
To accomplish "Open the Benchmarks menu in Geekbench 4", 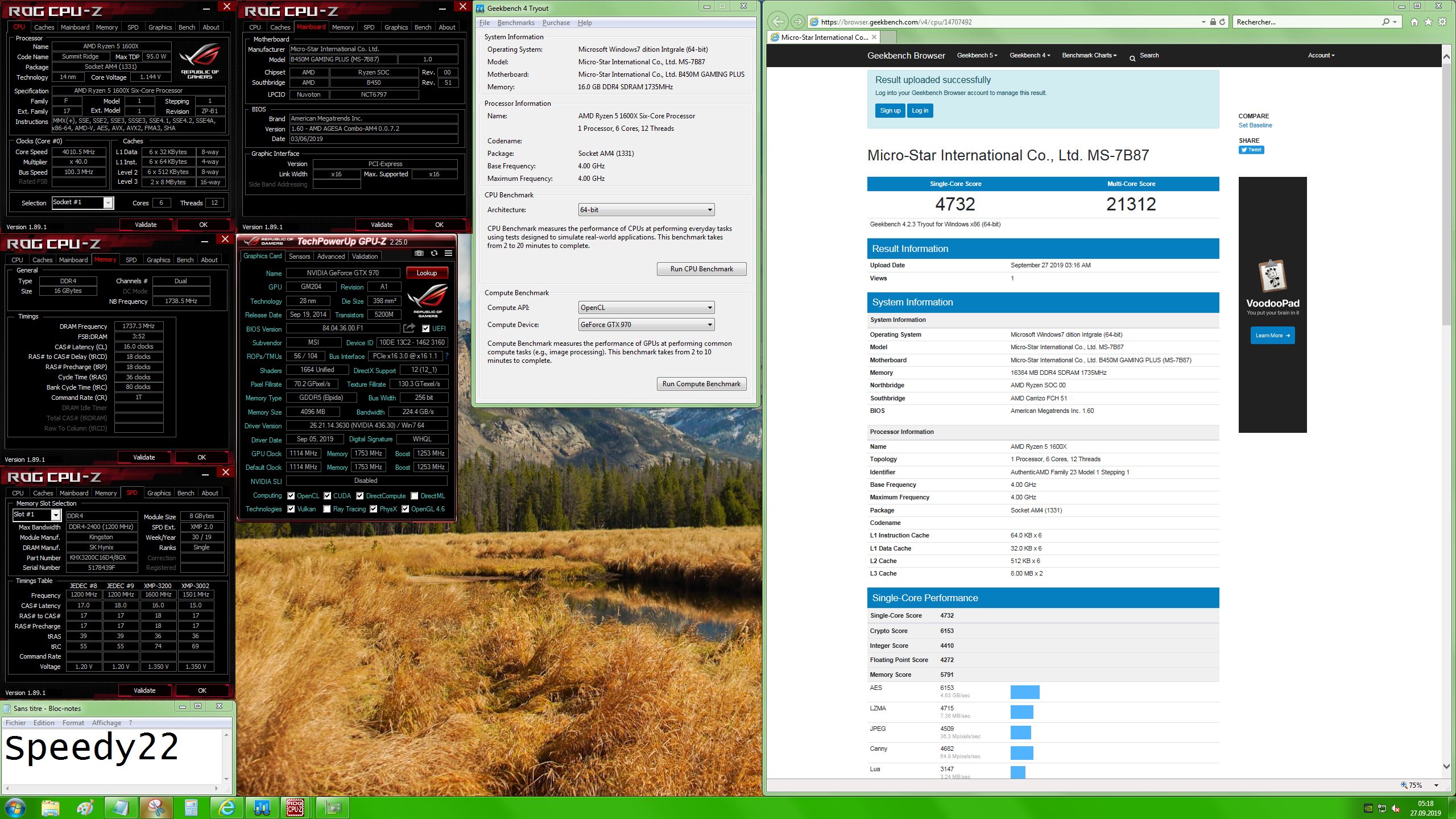I will pos(516,23).
